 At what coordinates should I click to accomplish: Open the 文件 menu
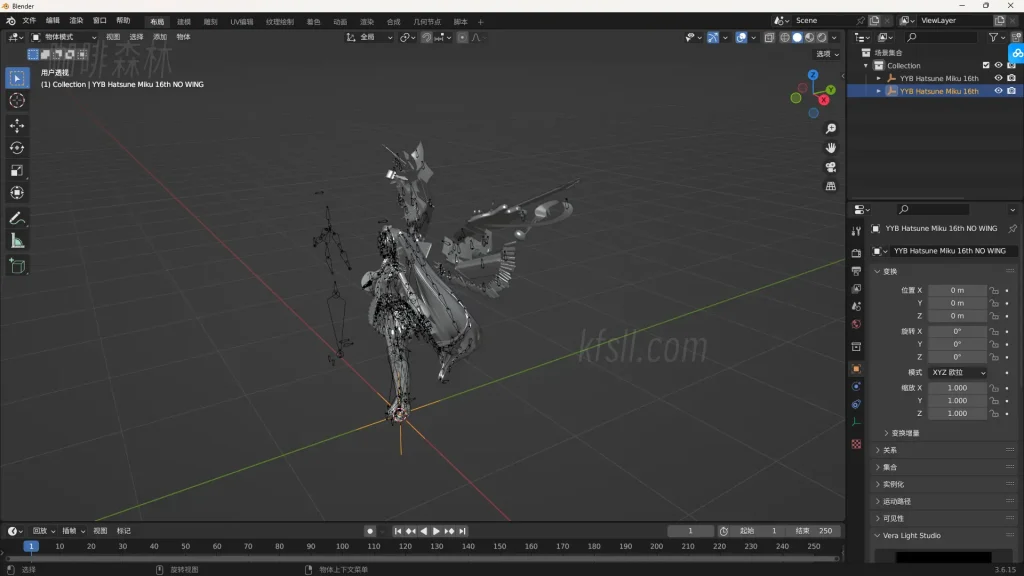pos(29,21)
